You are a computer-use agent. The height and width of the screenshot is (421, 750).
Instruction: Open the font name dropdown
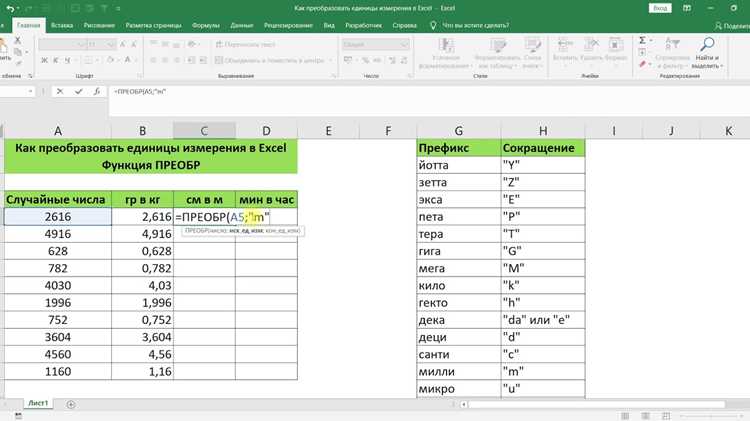click(82, 44)
